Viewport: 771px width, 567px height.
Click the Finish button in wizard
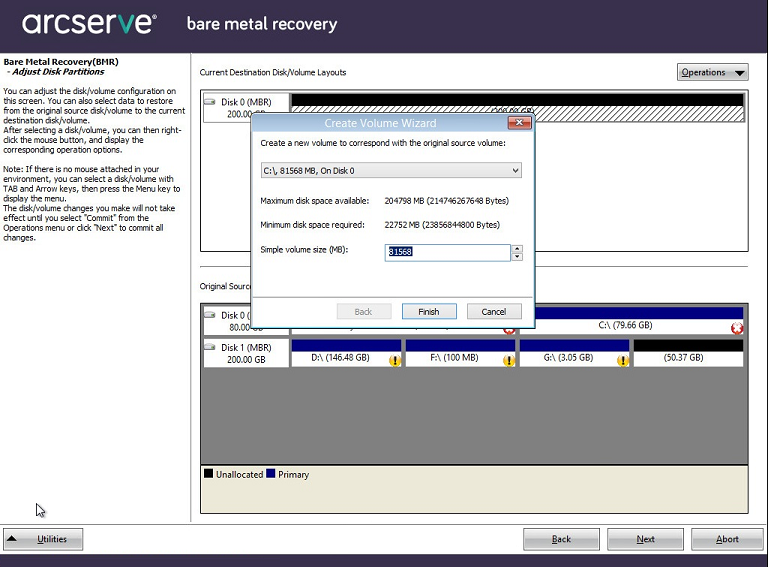[429, 312]
